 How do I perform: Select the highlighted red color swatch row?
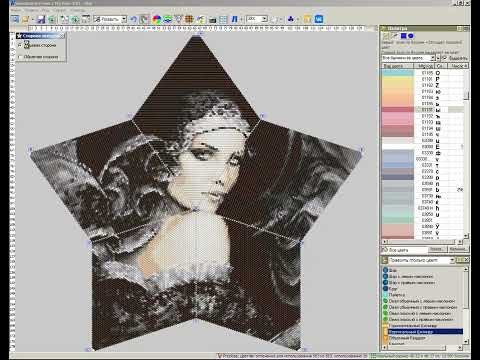(398, 109)
